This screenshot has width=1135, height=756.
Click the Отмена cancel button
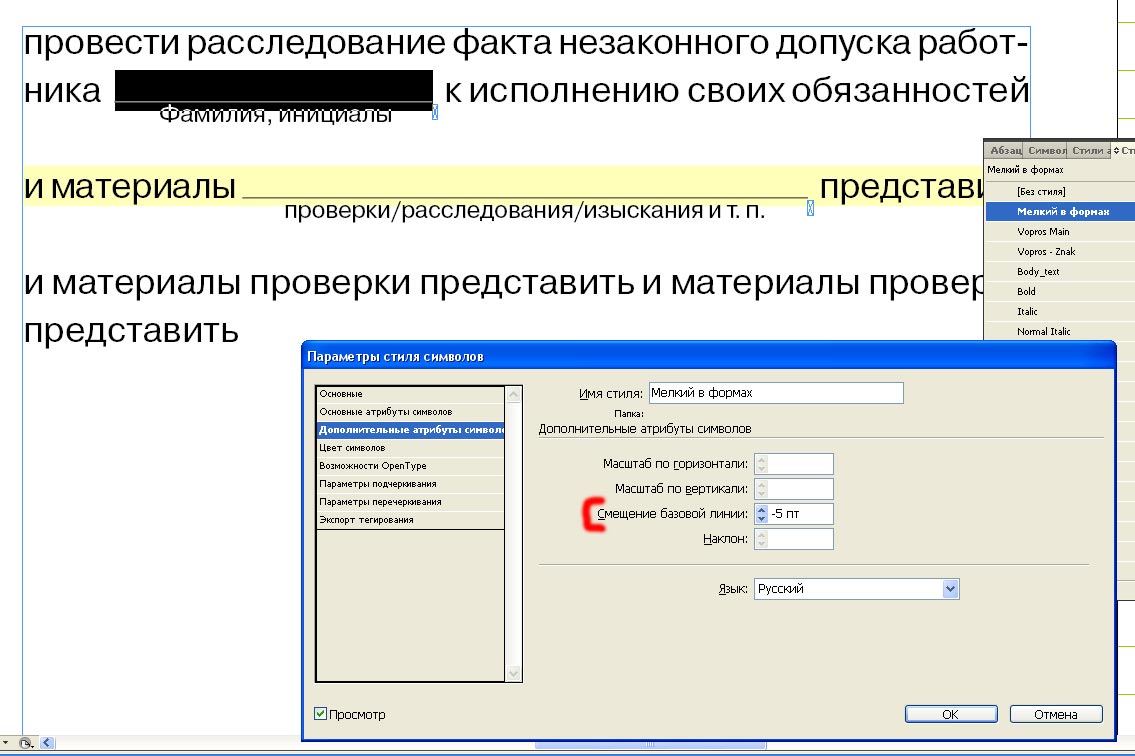pyautogui.click(x=1056, y=715)
